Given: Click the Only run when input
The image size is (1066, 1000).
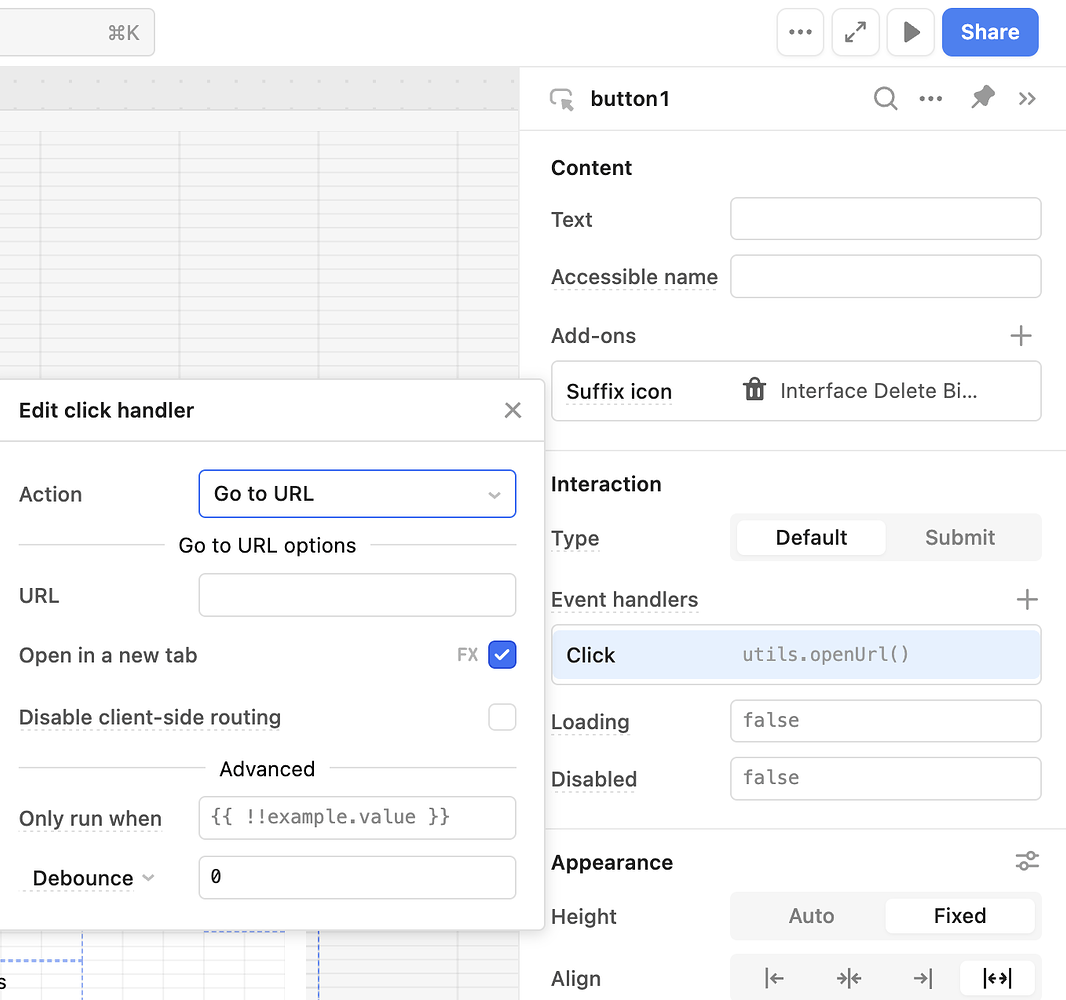Looking at the screenshot, I should coord(357,817).
